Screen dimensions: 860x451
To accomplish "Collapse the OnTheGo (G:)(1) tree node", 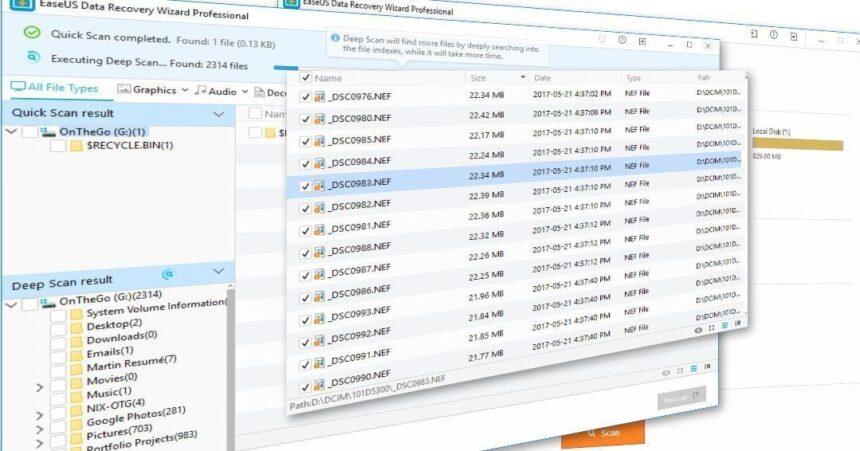I will pyautogui.click(x=12, y=132).
